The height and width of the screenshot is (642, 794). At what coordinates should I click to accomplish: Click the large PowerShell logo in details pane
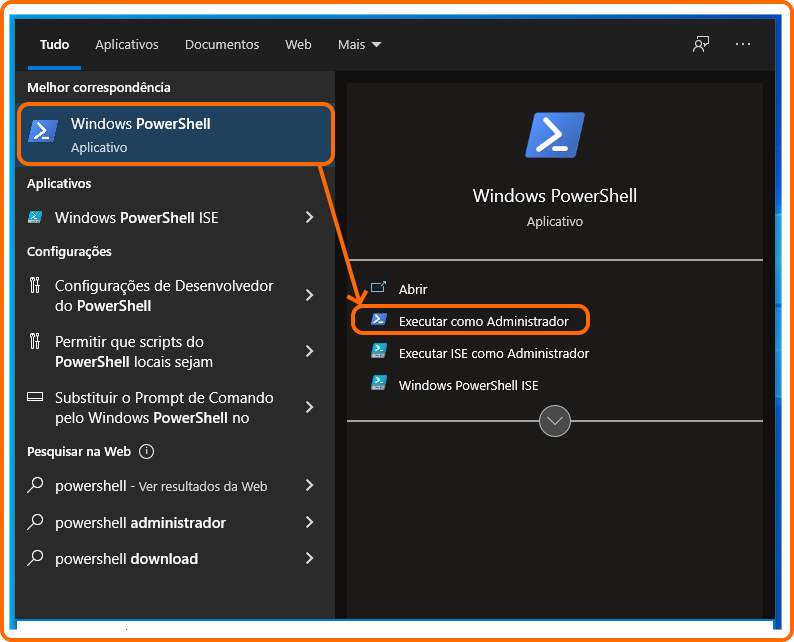[555, 135]
